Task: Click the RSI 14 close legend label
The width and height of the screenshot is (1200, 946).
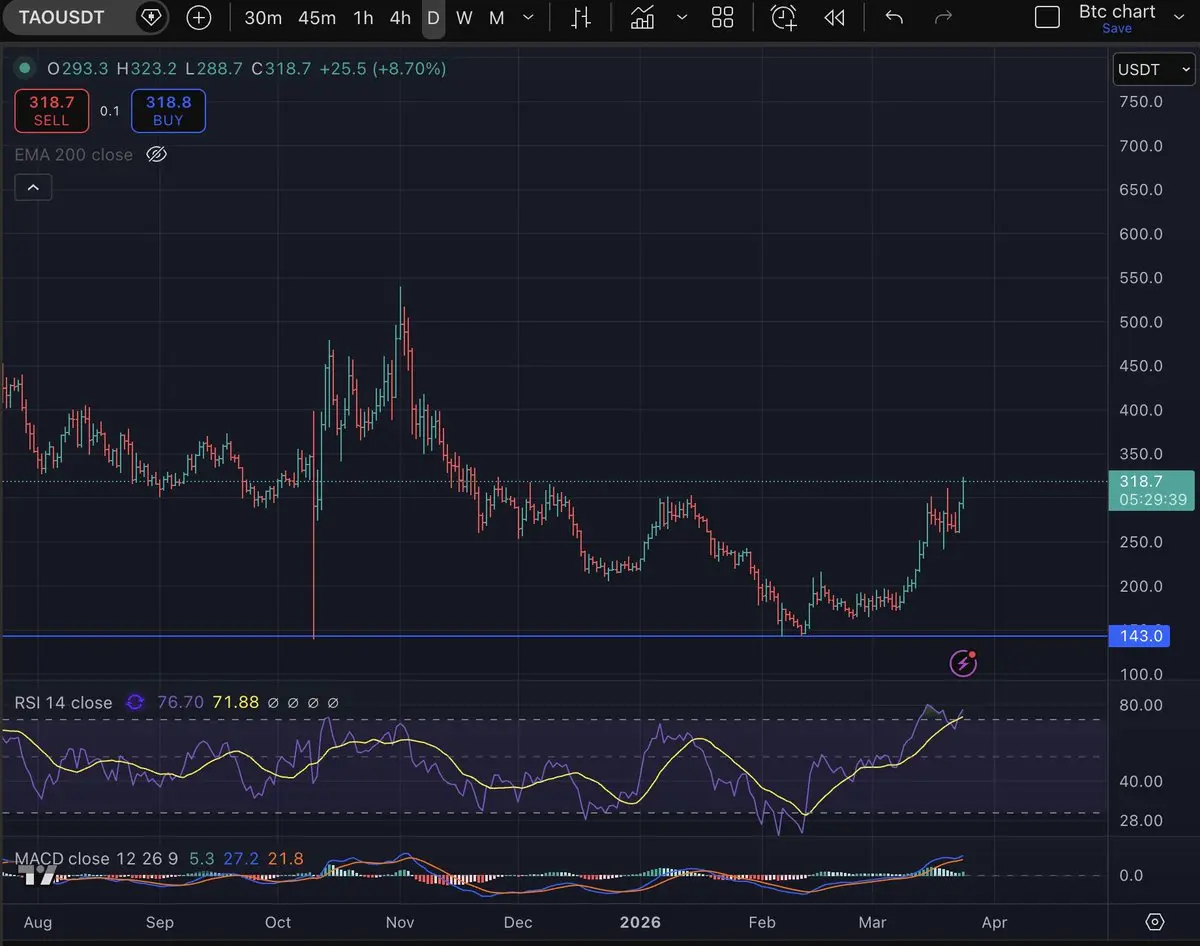Action: (63, 703)
